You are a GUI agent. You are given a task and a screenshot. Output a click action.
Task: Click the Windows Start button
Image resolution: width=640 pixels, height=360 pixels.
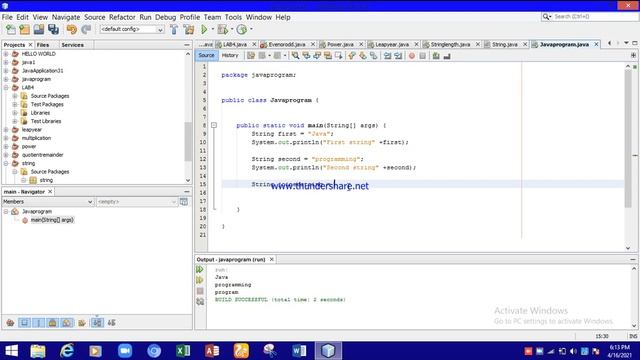click(11, 351)
